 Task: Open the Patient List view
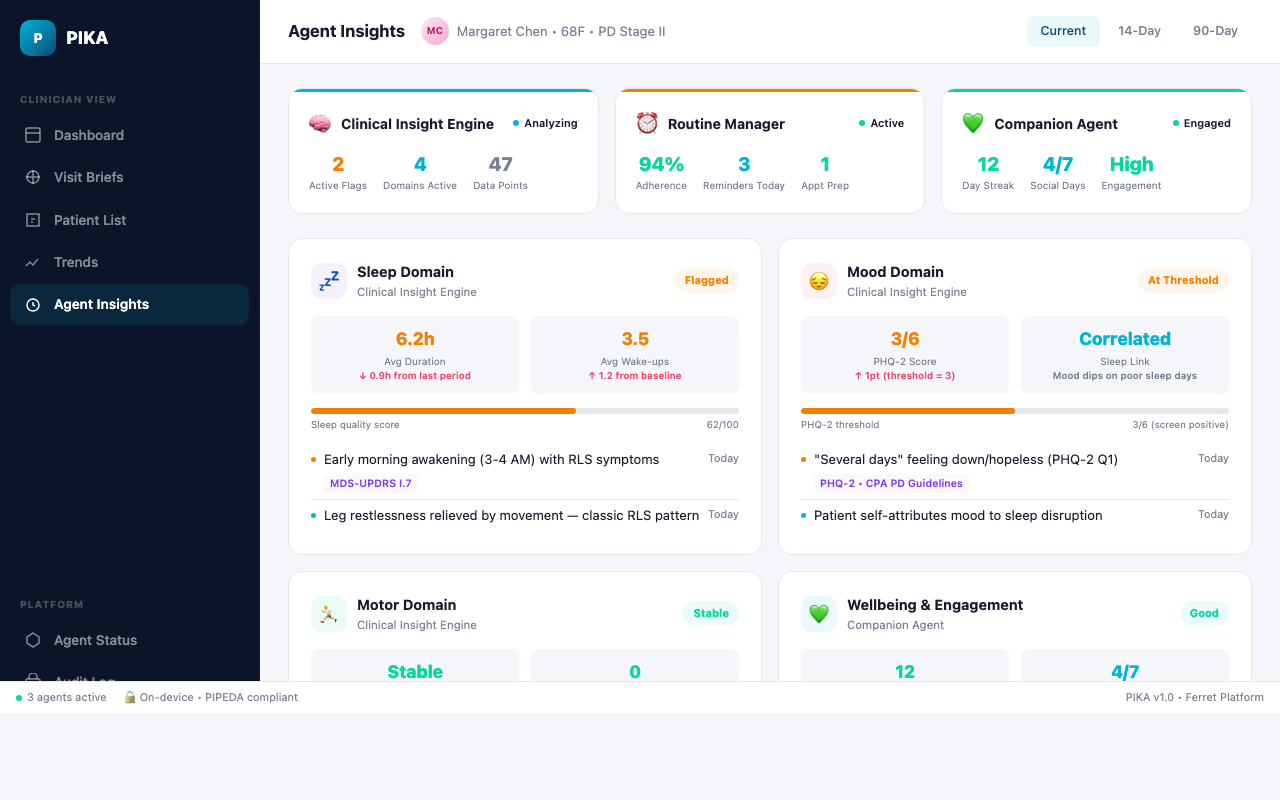89,220
